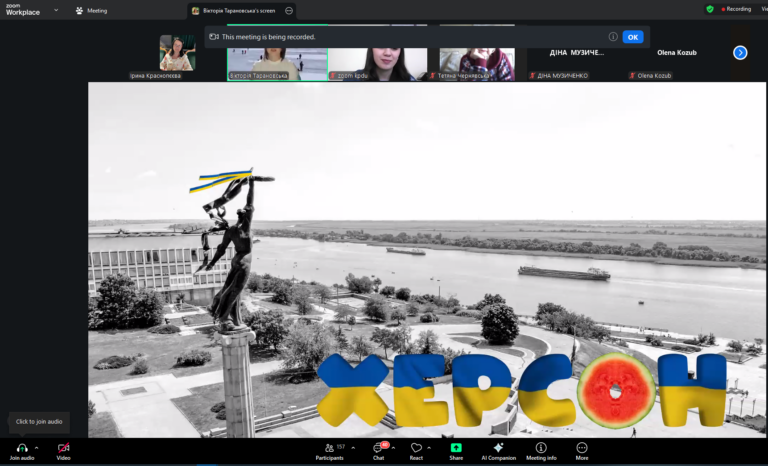The width and height of the screenshot is (768, 466).
Task: Open the Chat panel
Action: click(x=379, y=451)
